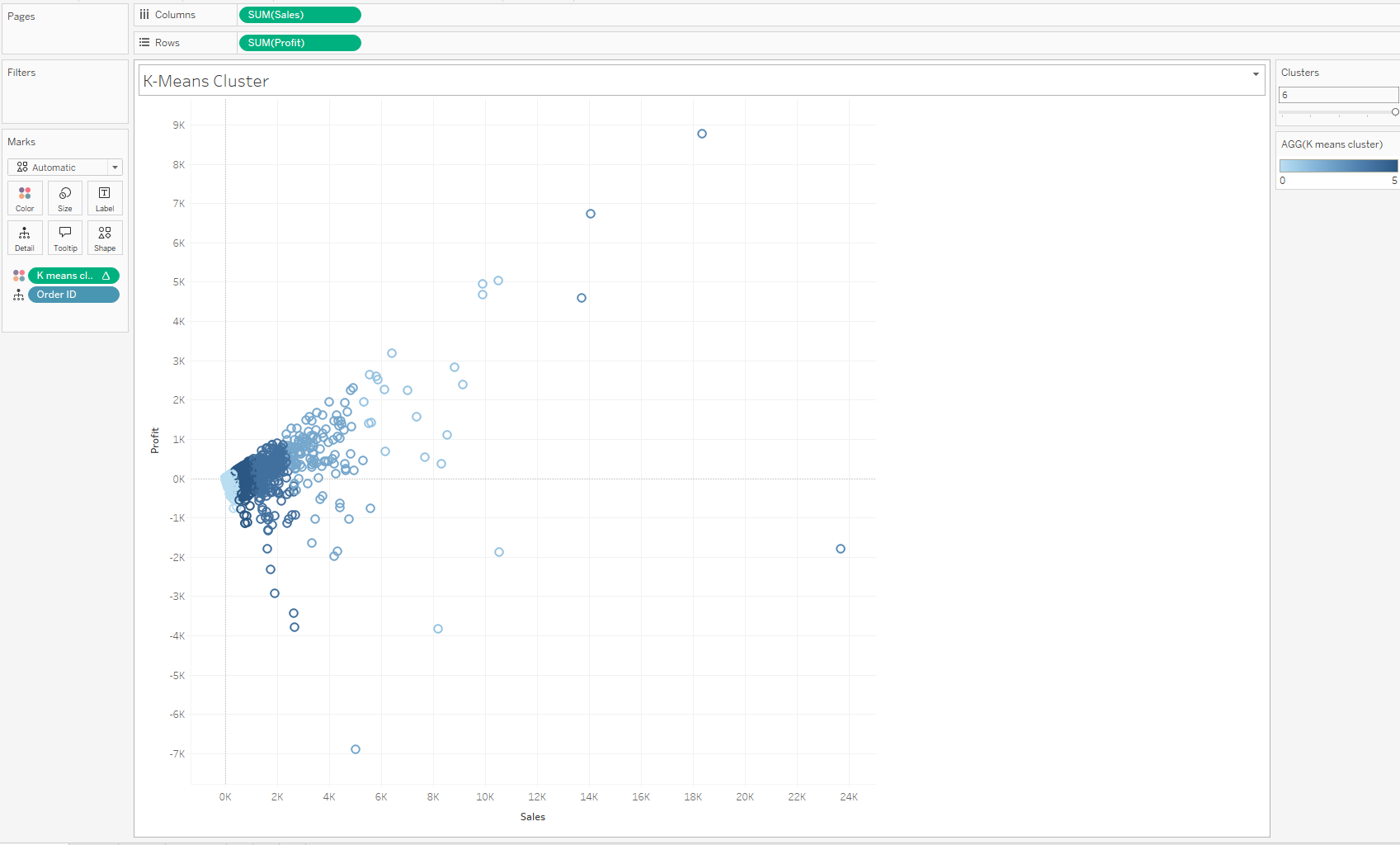Open the sheet title dropdown arrow
The width and height of the screenshot is (1400, 845).
pyautogui.click(x=1256, y=74)
